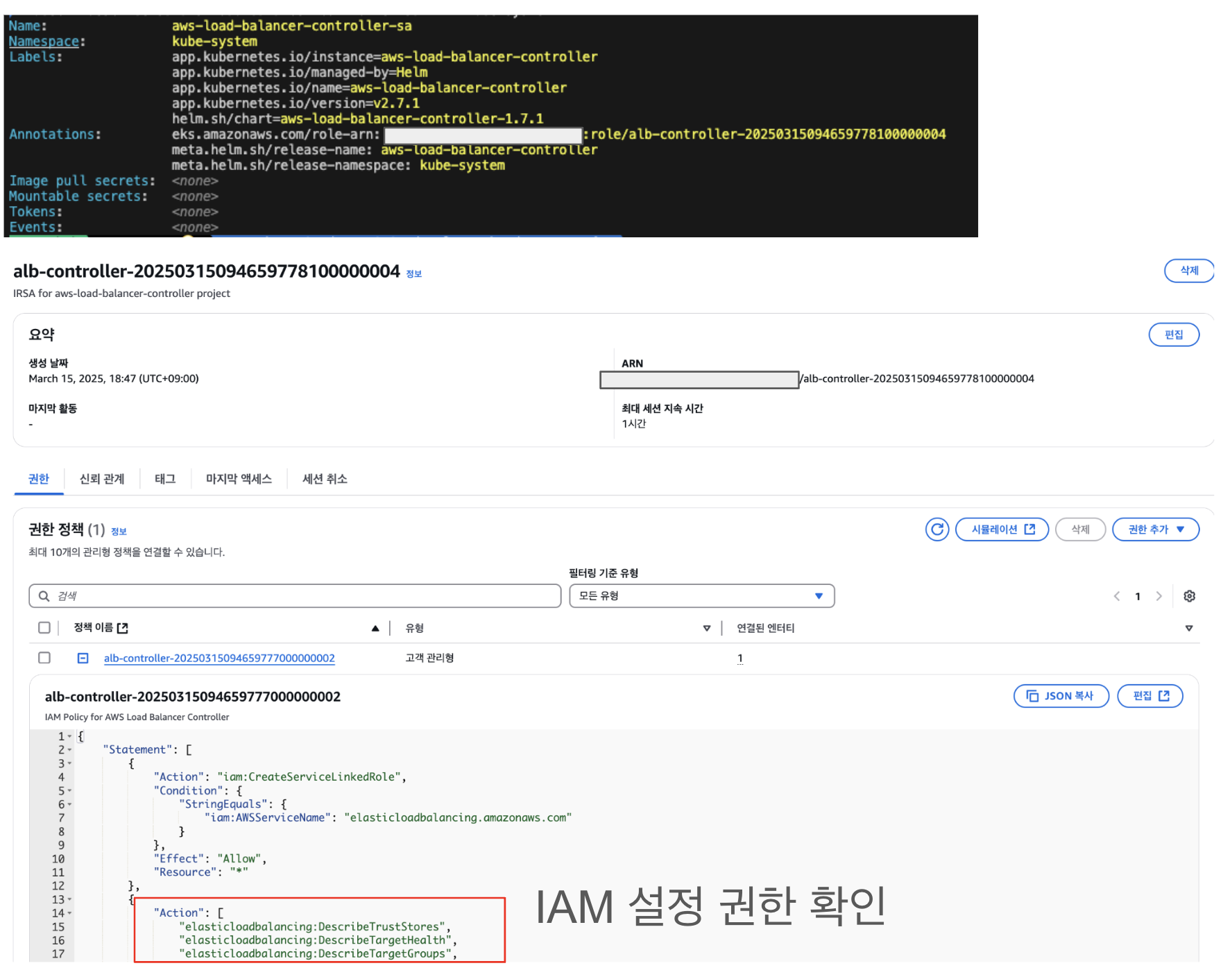Switch to the 태그 tab

tap(165, 479)
